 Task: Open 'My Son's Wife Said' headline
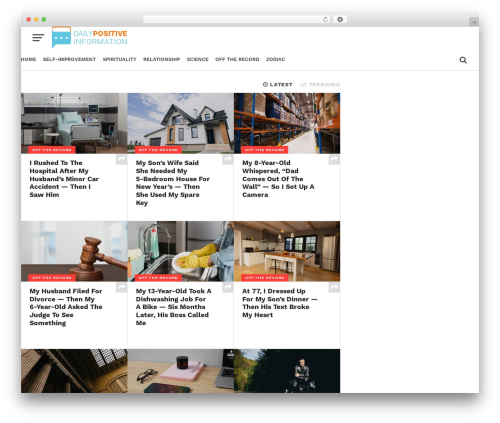coord(172,183)
